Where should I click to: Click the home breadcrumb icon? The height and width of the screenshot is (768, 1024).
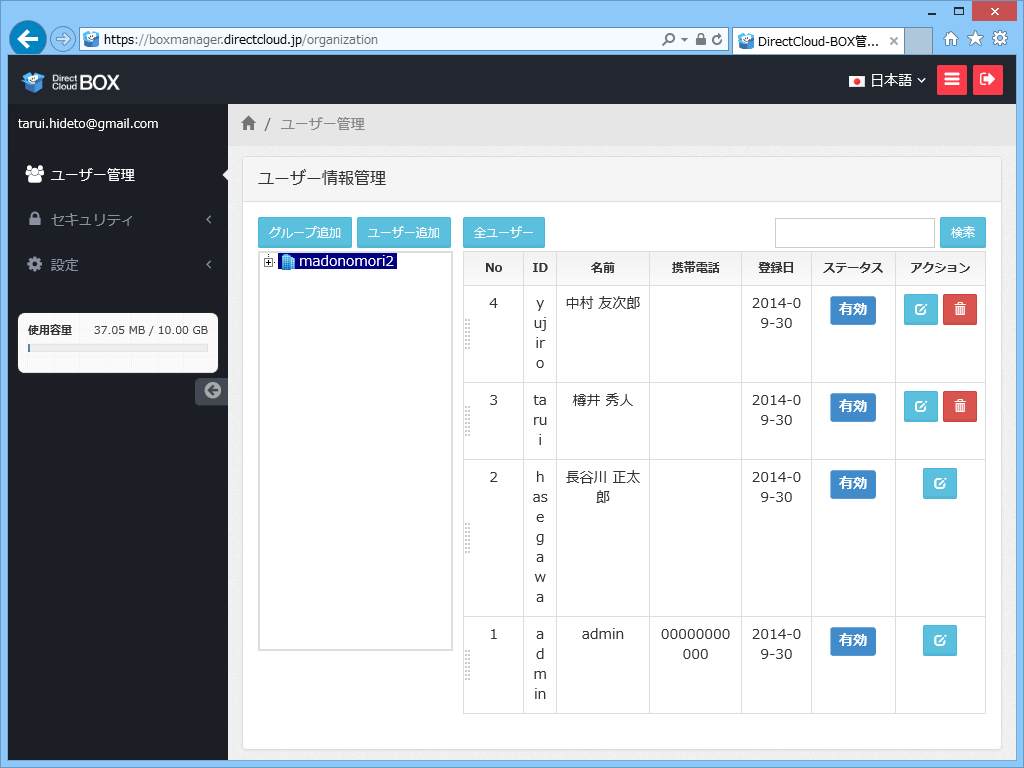coord(248,122)
